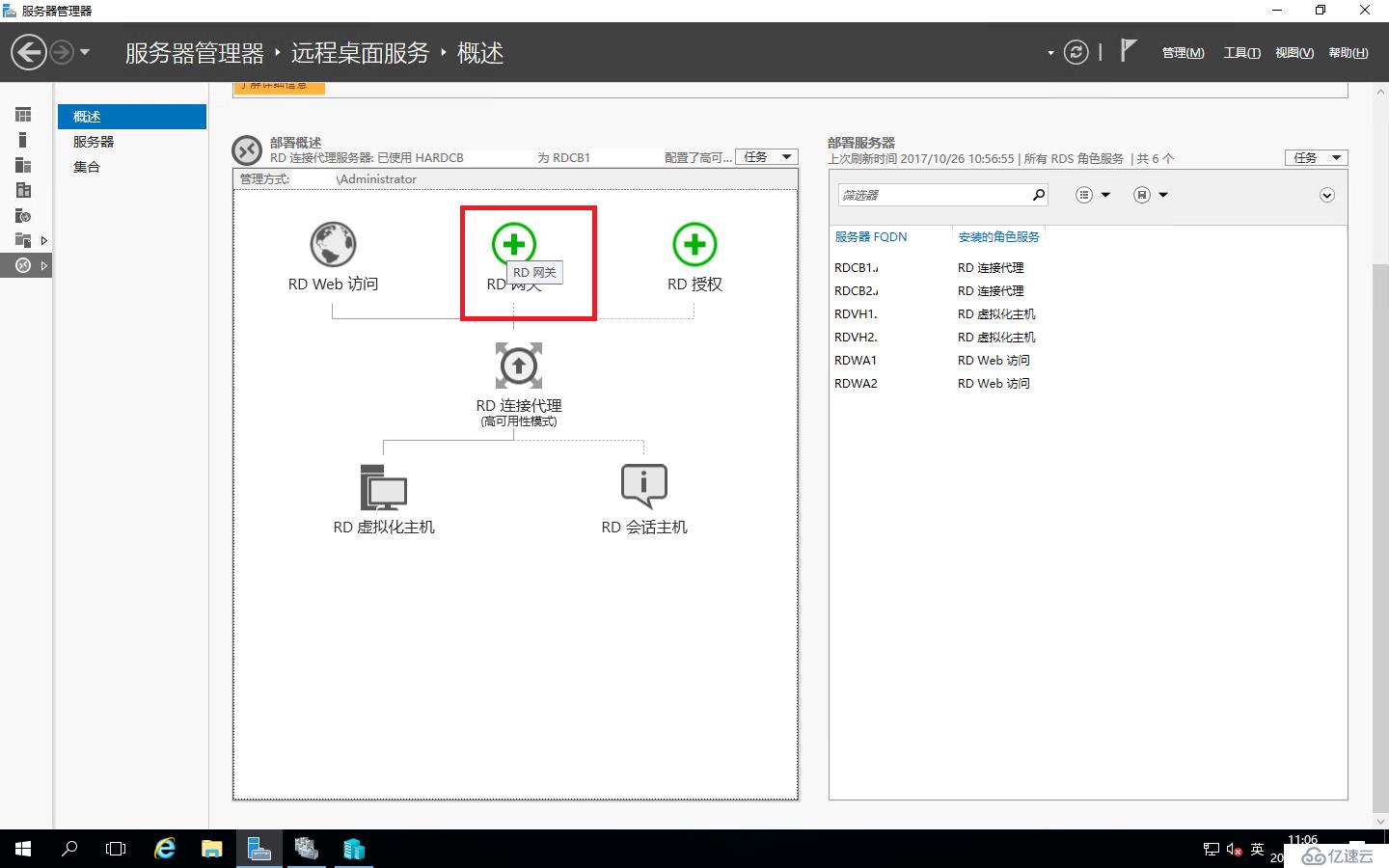Click the RD 连接代理 icon

coord(519,366)
